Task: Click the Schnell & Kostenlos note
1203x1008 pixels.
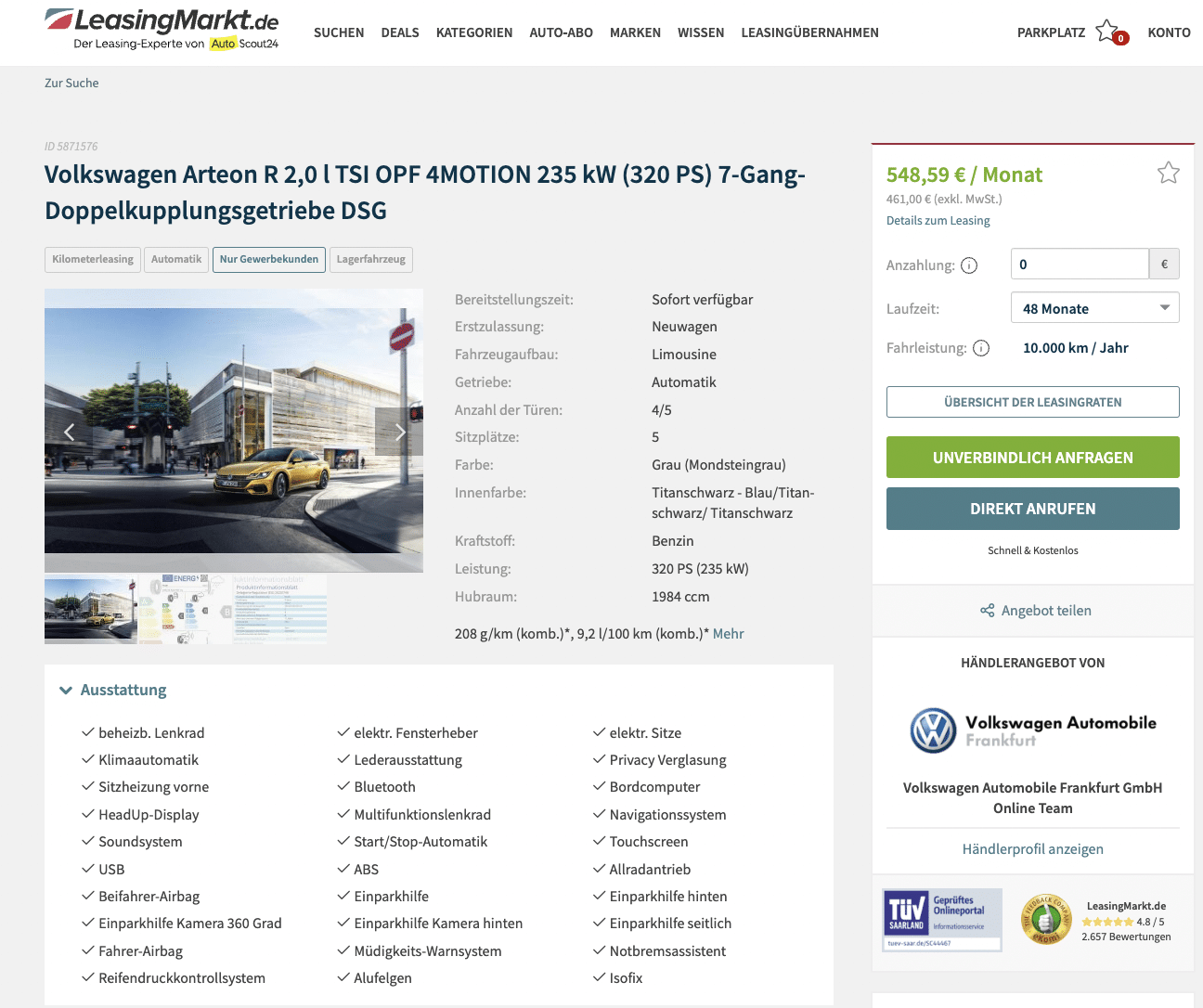Action: [x=1033, y=550]
